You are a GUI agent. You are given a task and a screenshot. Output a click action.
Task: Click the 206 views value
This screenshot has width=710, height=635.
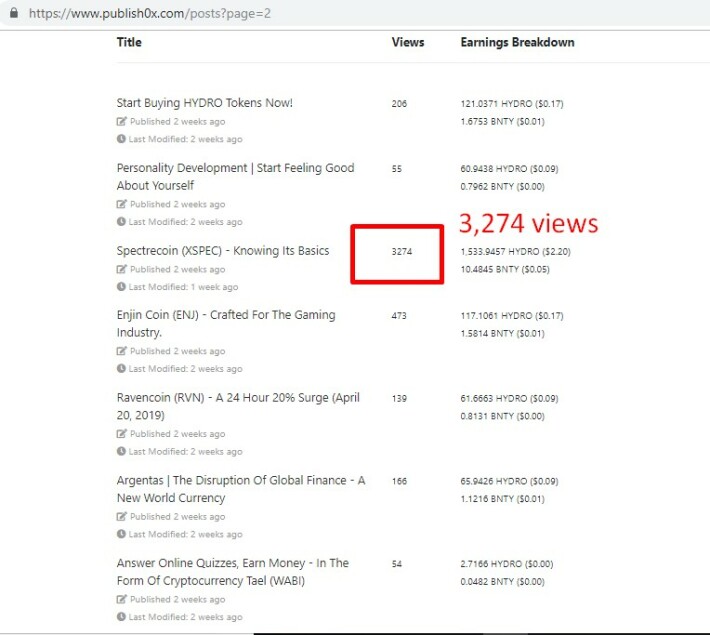(x=399, y=104)
